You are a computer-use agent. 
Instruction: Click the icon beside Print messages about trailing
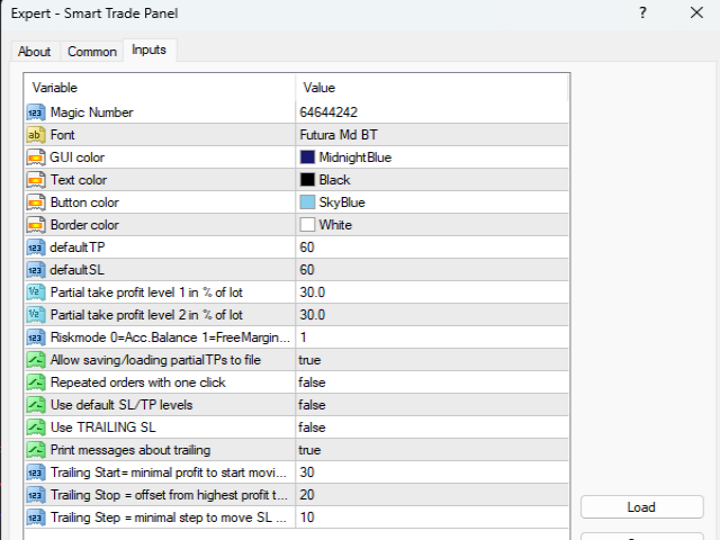pos(36,450)
